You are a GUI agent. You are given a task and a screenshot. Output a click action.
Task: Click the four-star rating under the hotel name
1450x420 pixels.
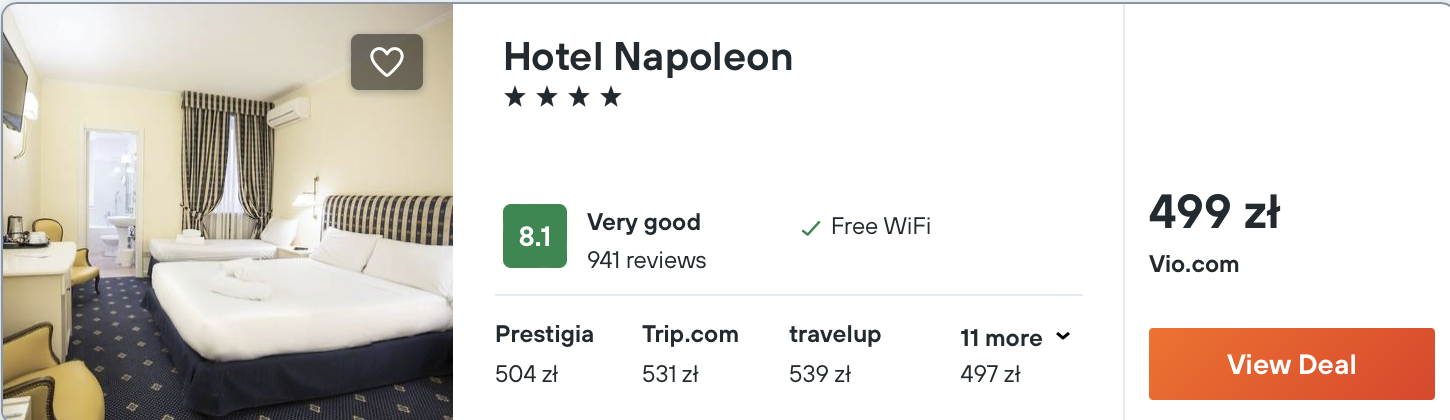coord(563,97)
